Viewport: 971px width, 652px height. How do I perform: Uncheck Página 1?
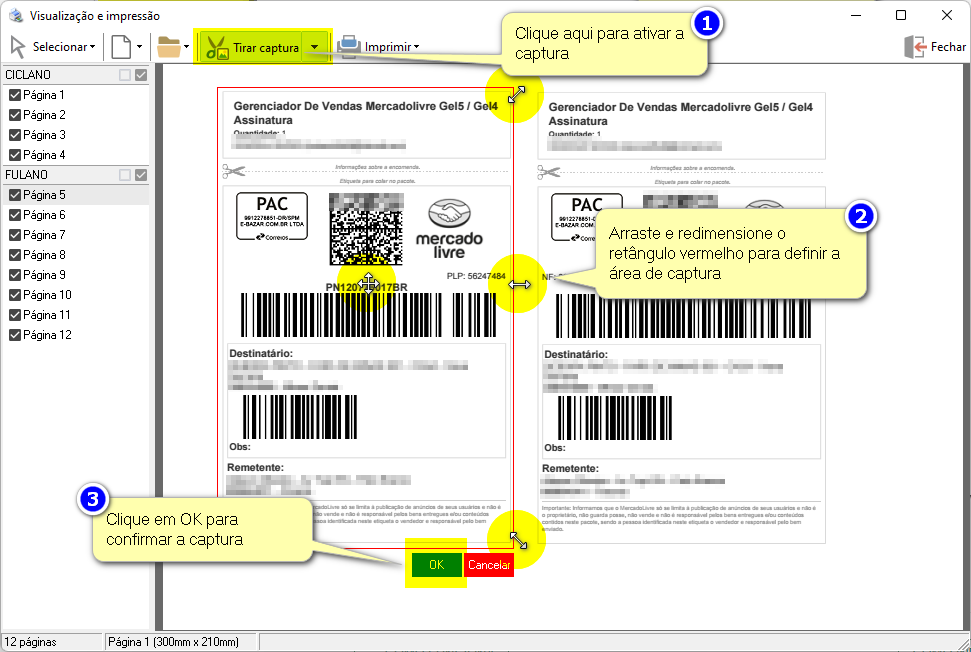(x=15, y=95)
